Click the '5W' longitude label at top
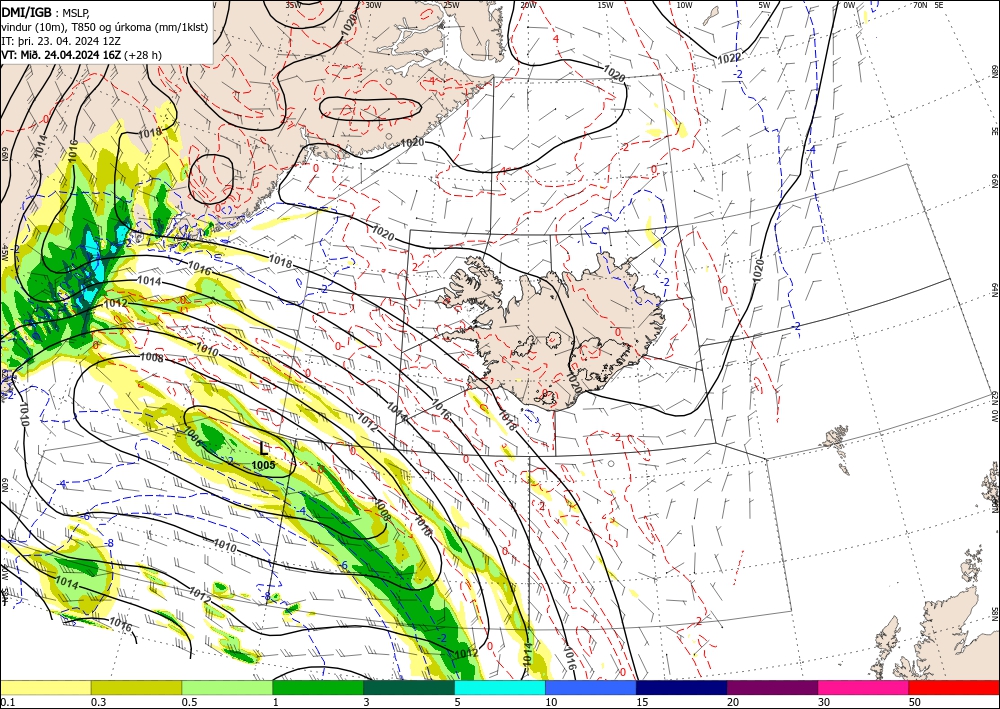This screenshot has width=1000, height=709. [x=764, y=5]
